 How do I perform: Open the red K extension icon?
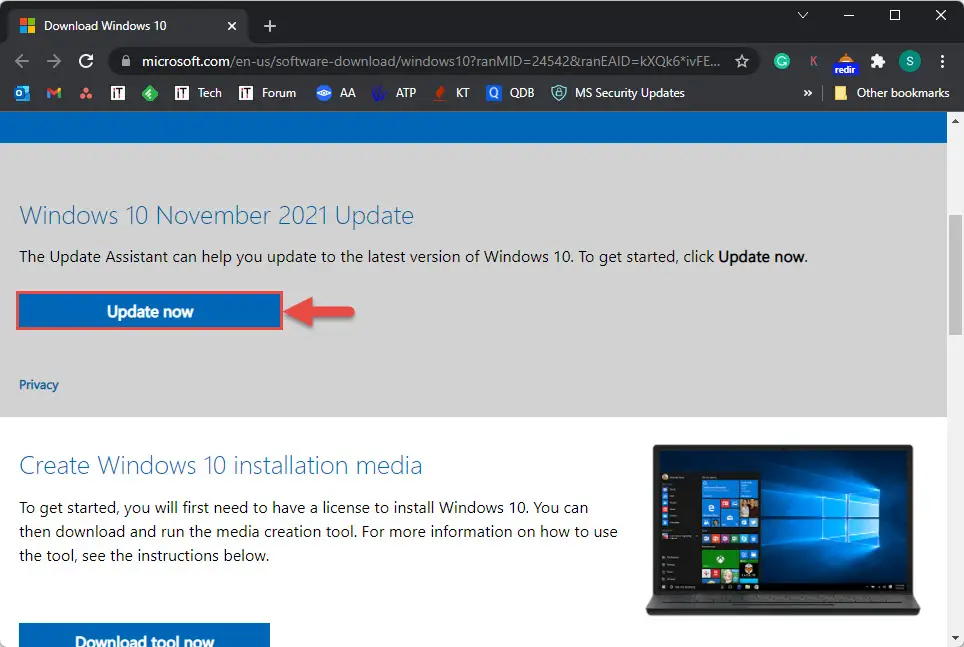point(813,61)
